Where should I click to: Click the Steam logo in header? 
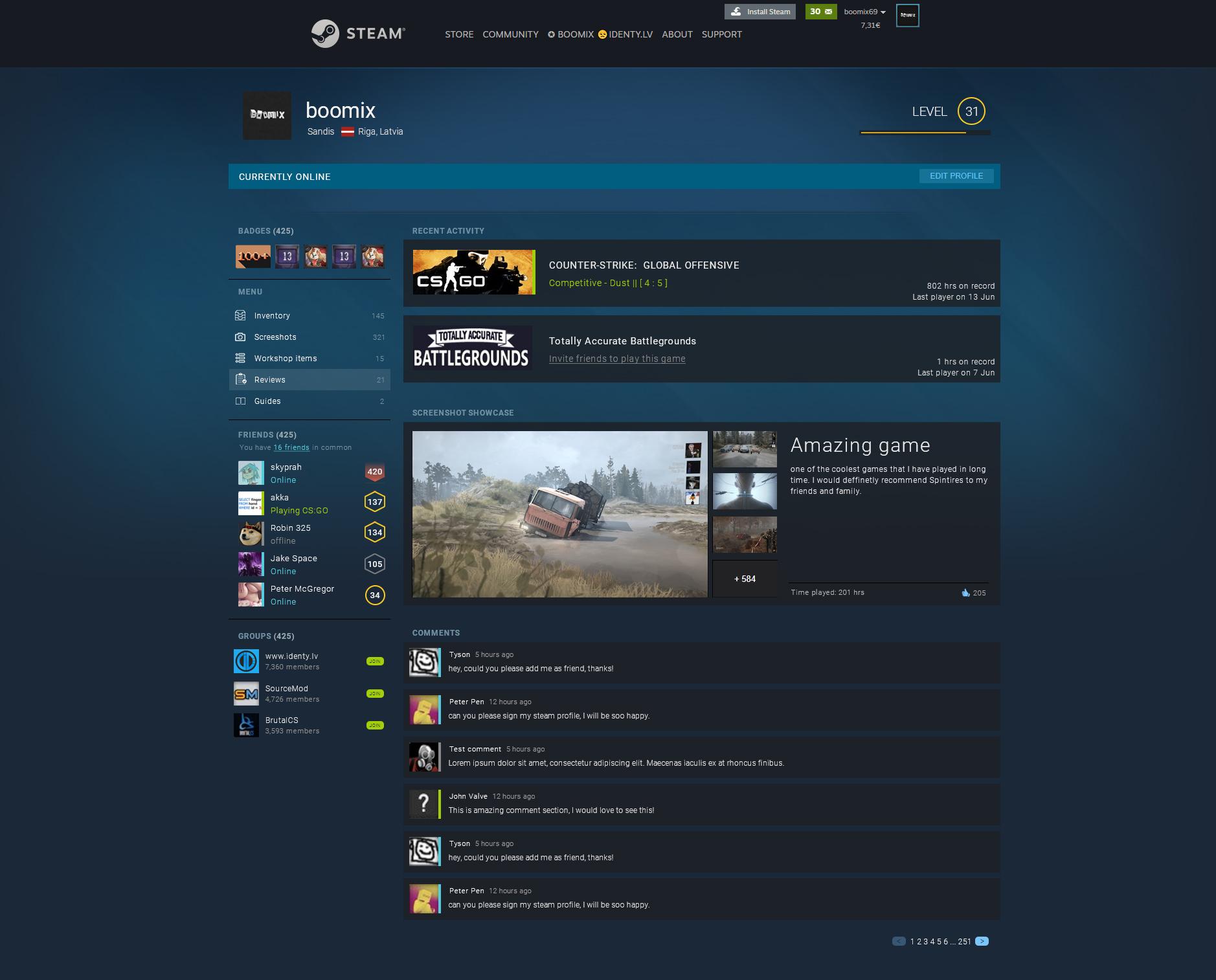click(x=358, y=33)
